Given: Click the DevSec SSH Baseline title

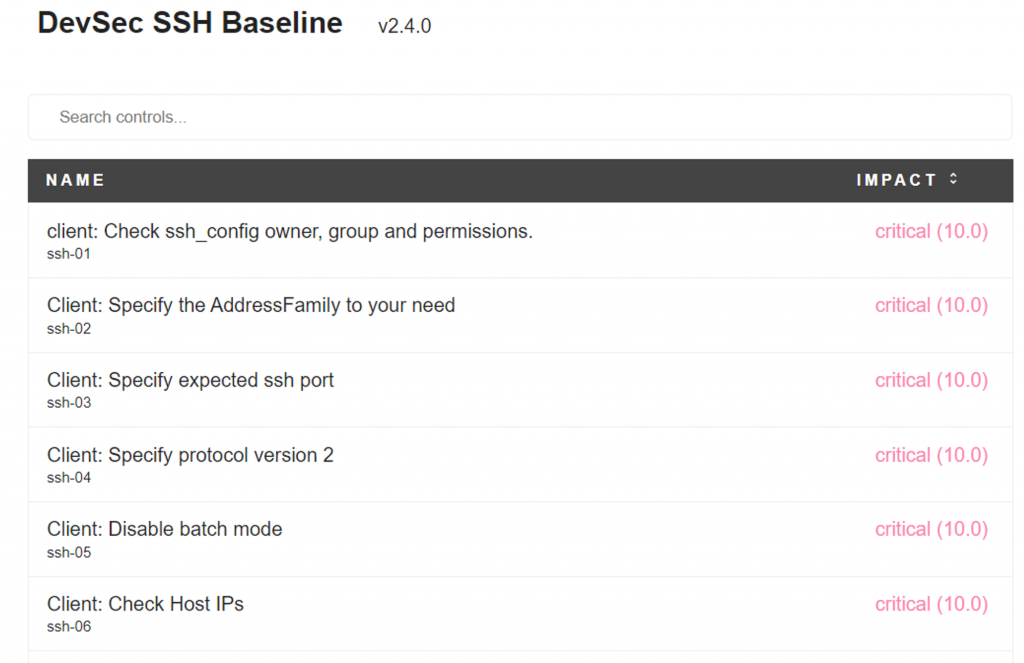Looking at the screenshot, I should tap(190, 23).
